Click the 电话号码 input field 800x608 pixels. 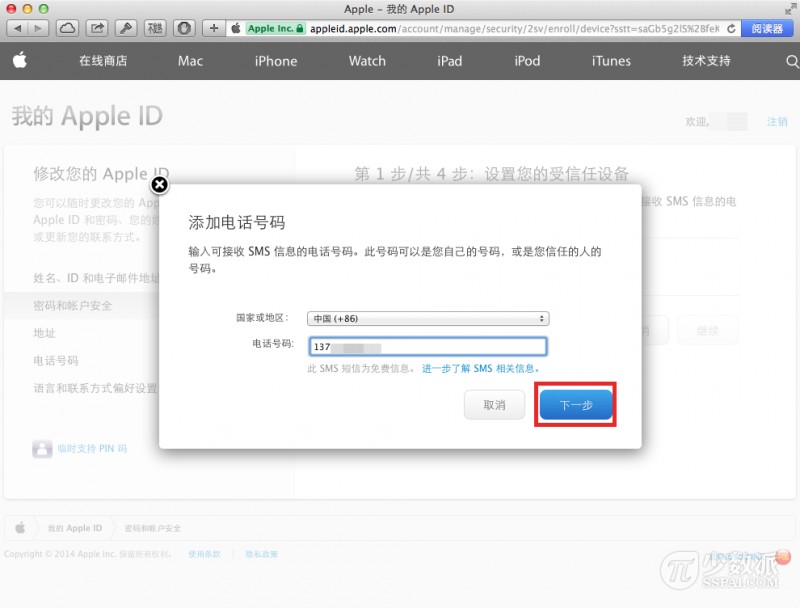point(428,346)
